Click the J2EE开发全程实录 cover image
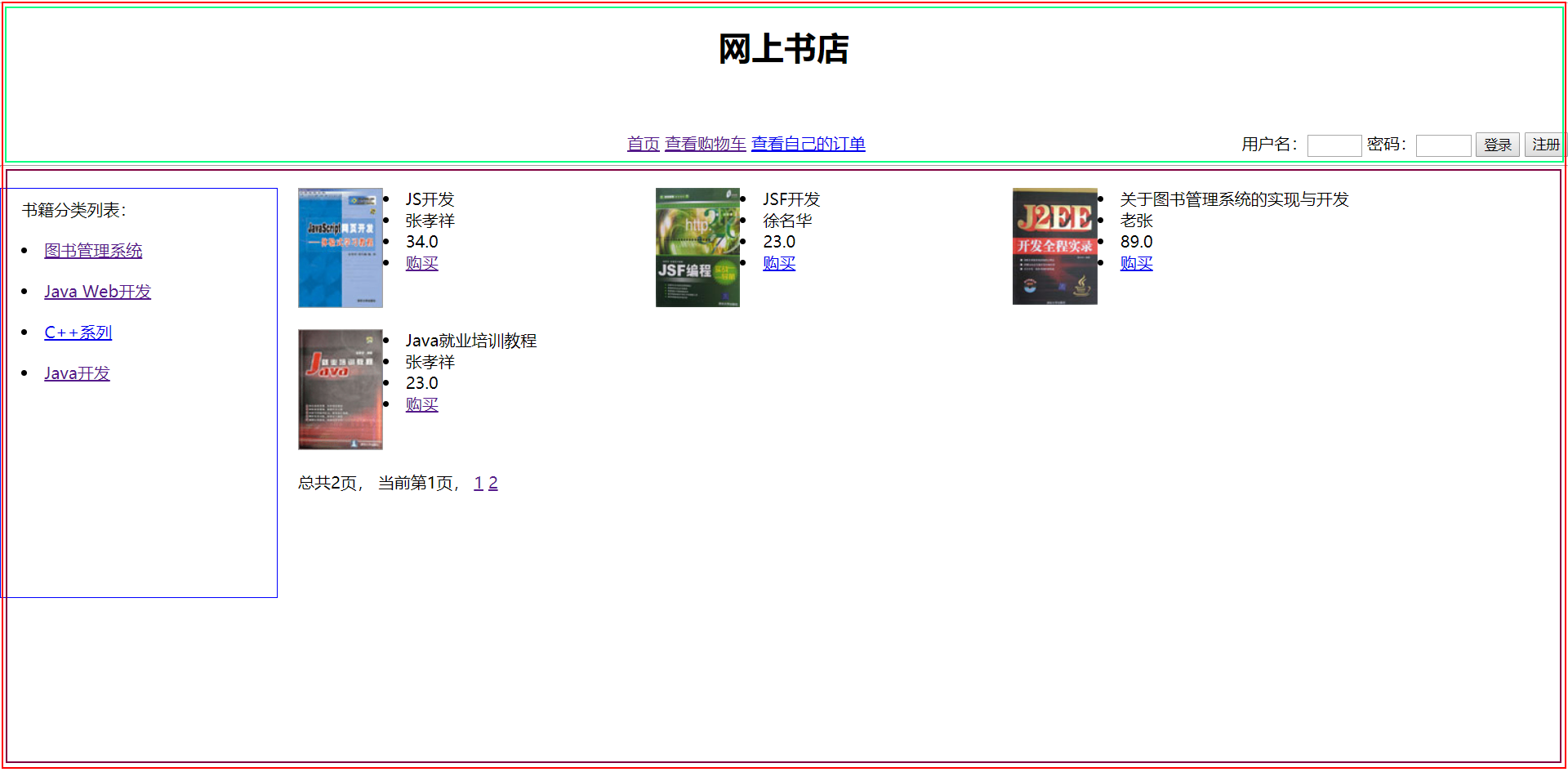 click(1054, 245)
